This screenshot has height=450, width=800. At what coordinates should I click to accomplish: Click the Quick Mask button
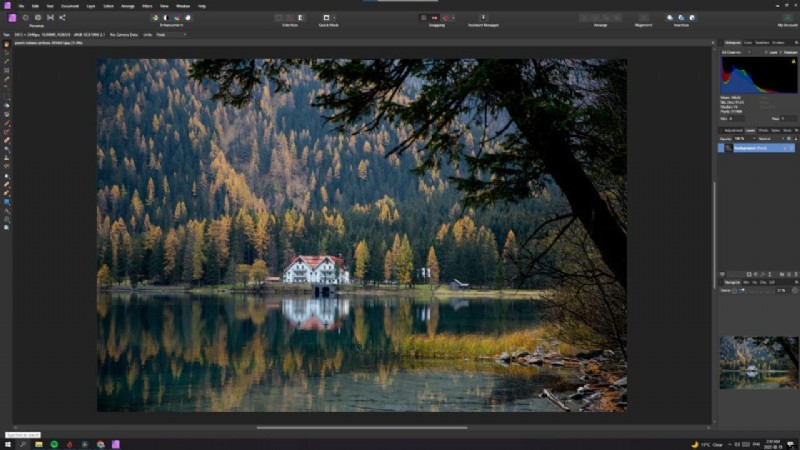tap(327, 17)
